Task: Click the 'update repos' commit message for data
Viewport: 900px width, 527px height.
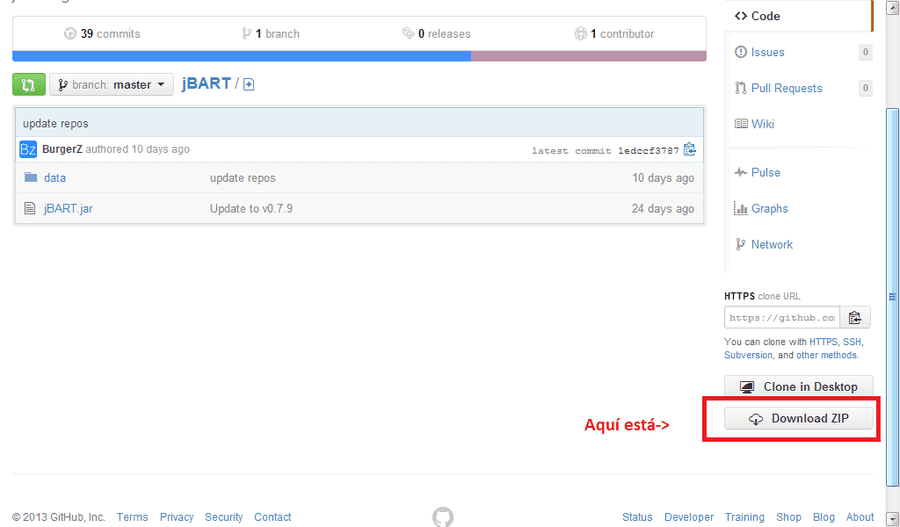Action: point(242,178)
